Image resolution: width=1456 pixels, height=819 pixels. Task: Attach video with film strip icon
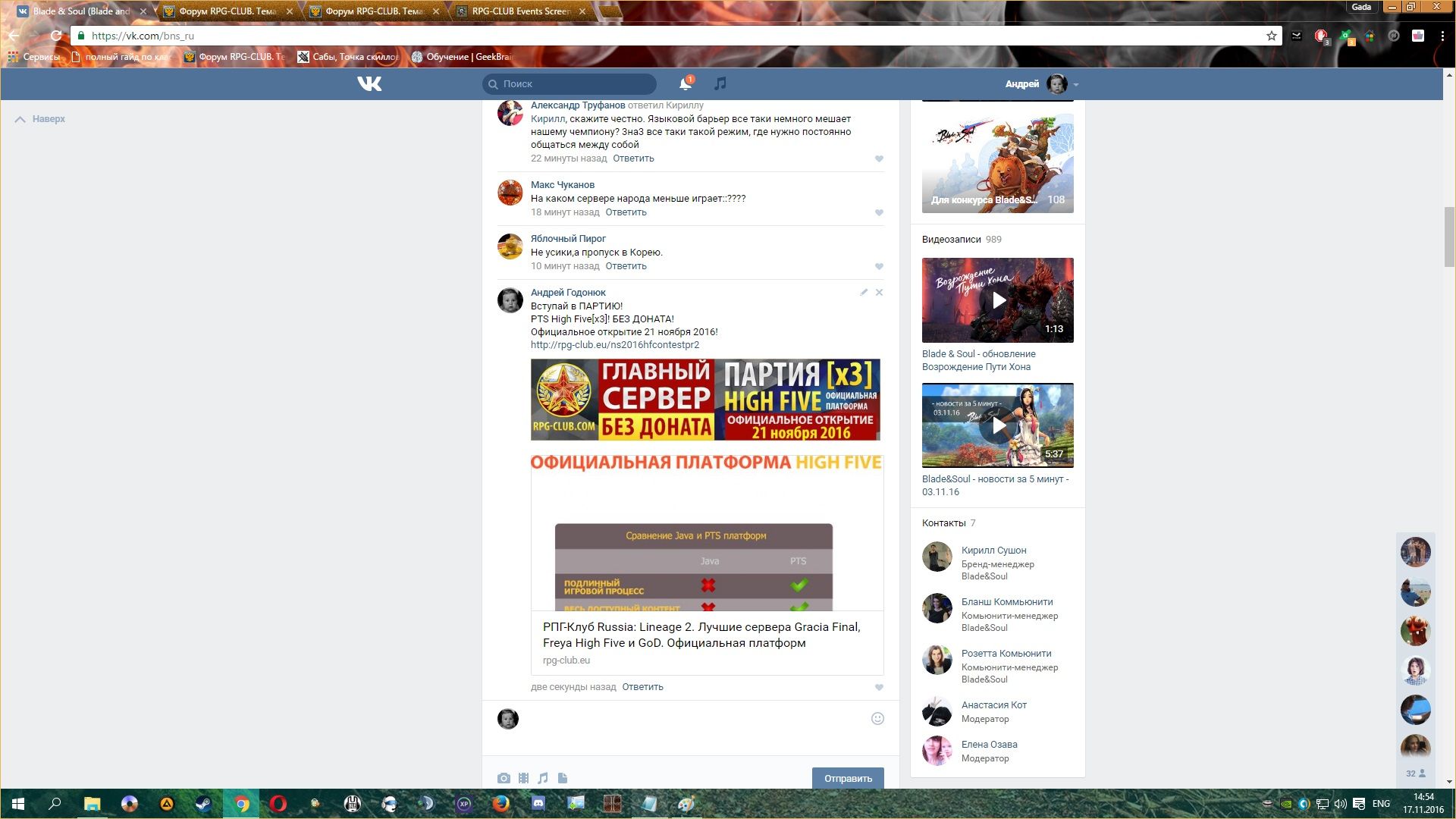coord(523,778)
